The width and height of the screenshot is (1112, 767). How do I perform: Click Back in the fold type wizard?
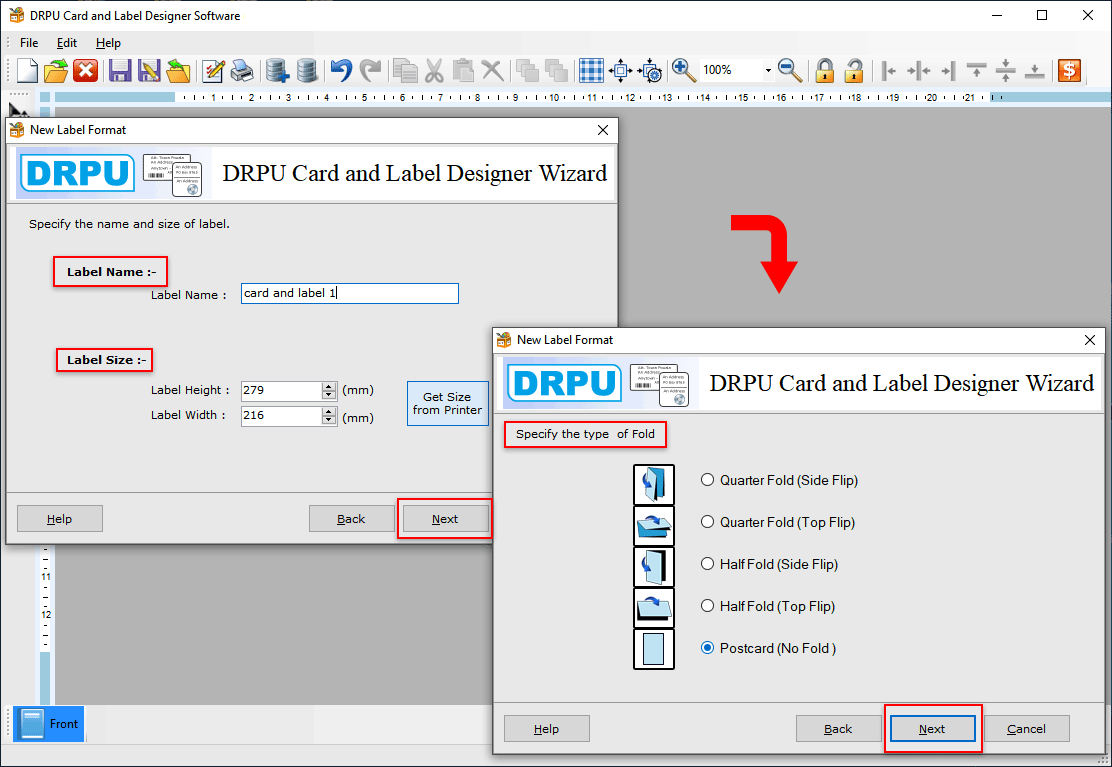click(x=838, y=729)
